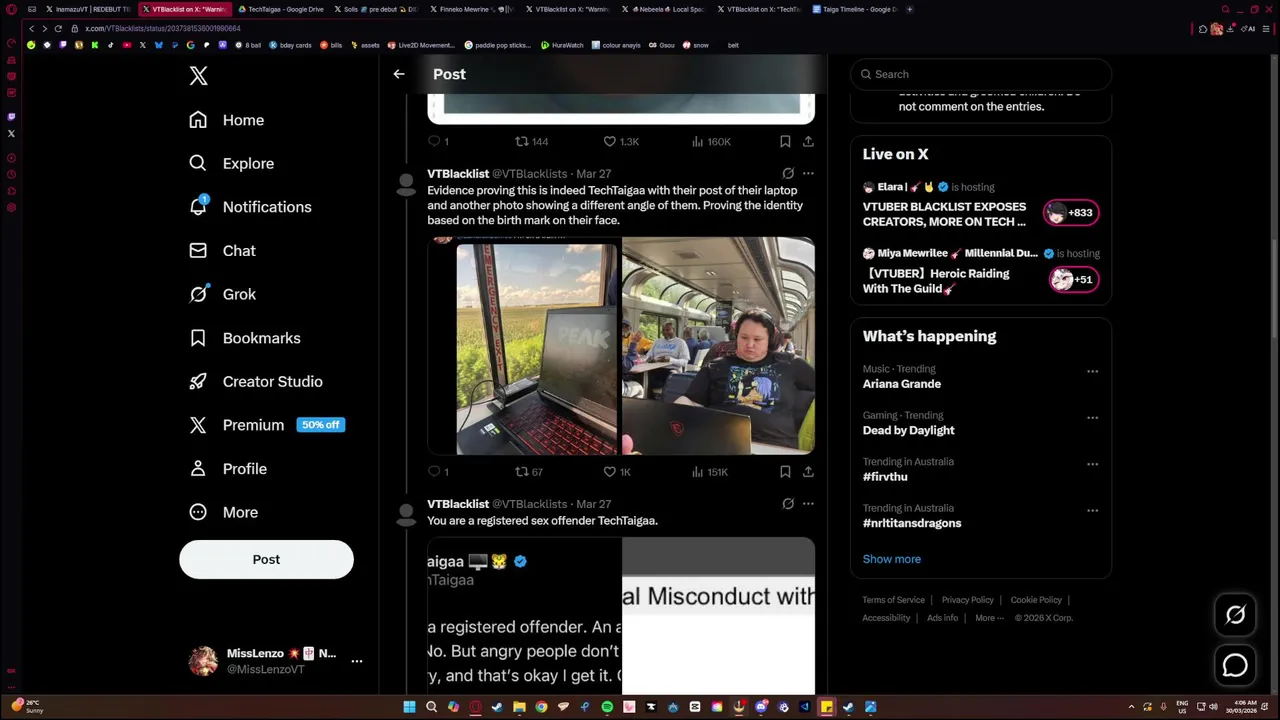The image size is (1280, 720).
Task: Share the tweet with 160K views
Action: (x=808, y=142)
